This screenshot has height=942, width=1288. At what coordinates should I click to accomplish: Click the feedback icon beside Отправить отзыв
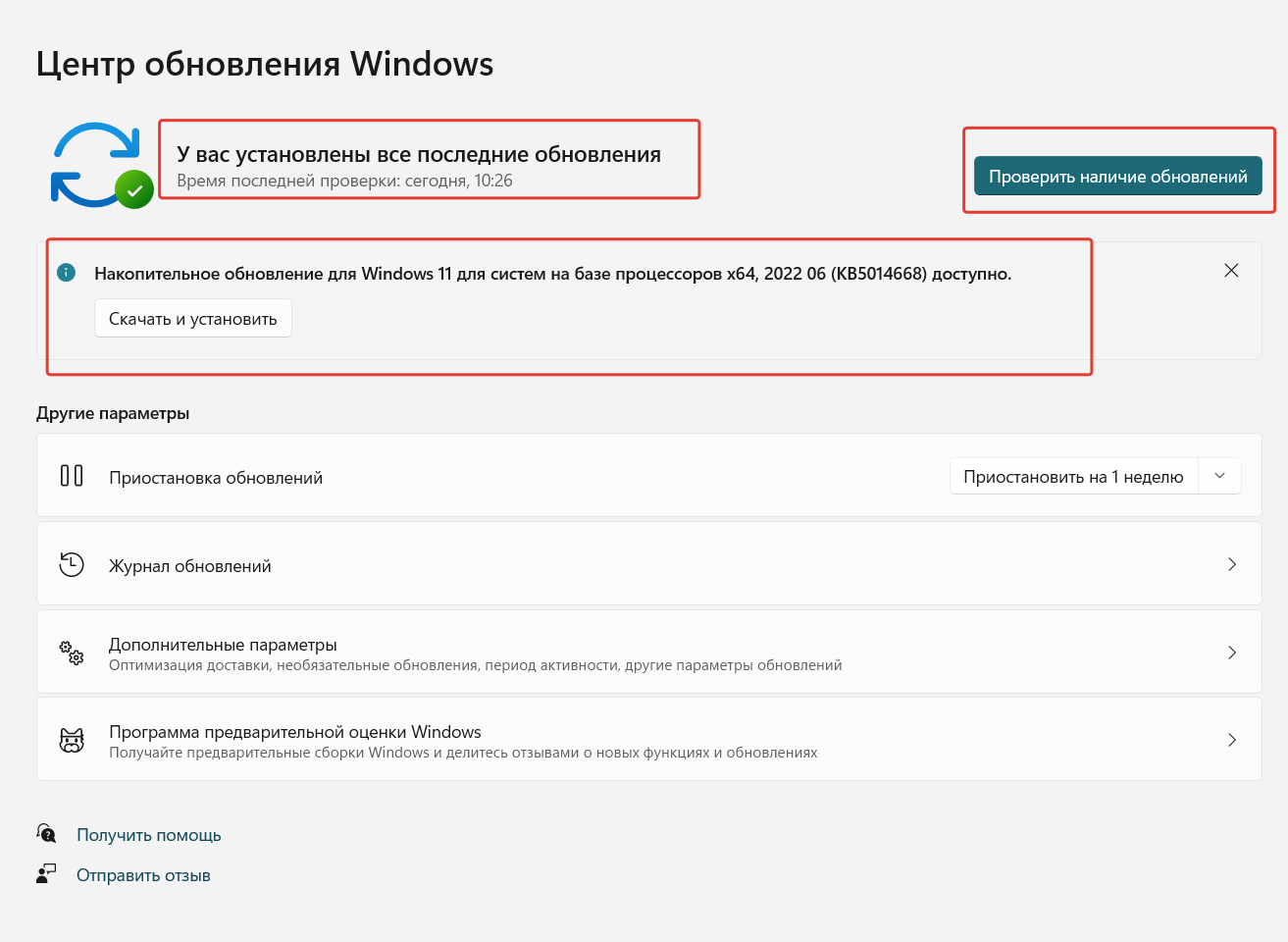point(46,873)
